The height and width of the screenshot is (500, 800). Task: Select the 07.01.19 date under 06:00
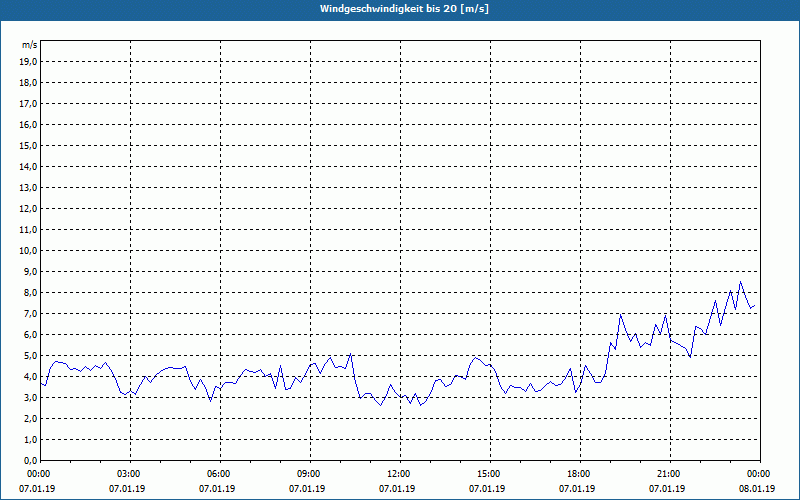point(217,488)
